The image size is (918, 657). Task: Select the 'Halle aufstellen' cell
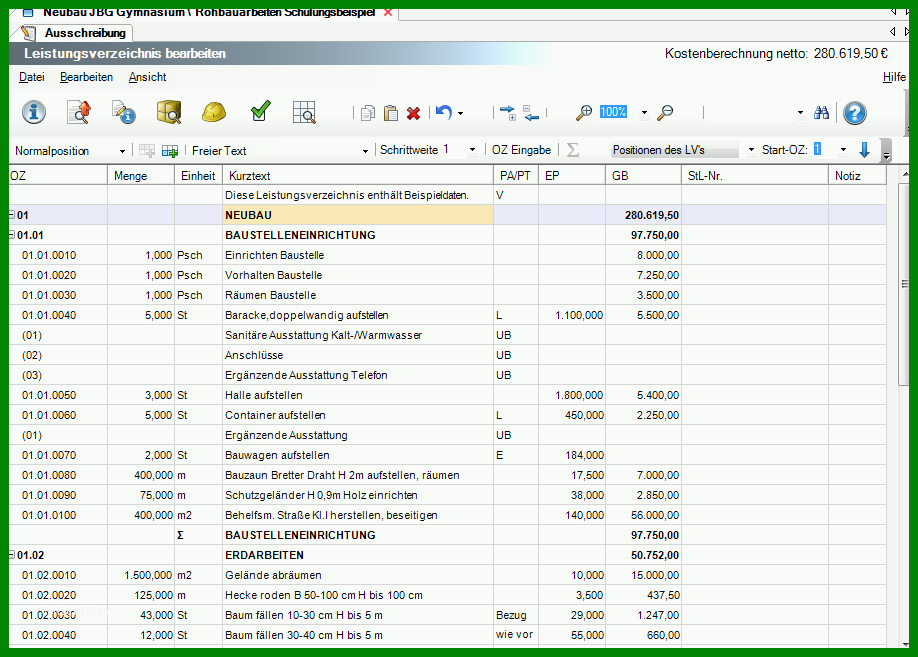(358, 395)
